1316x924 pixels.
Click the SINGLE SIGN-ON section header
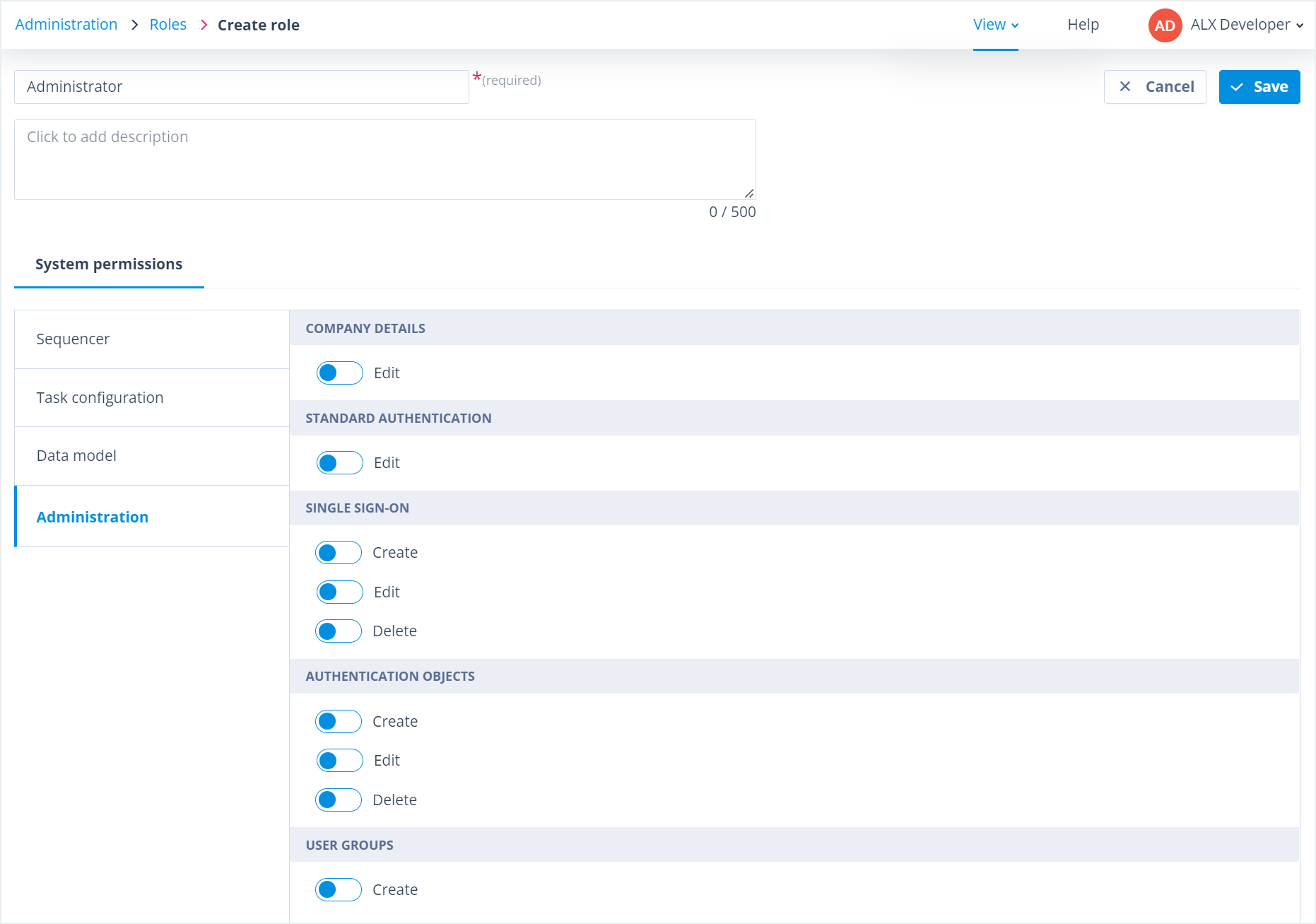click(x=794, y=508)
